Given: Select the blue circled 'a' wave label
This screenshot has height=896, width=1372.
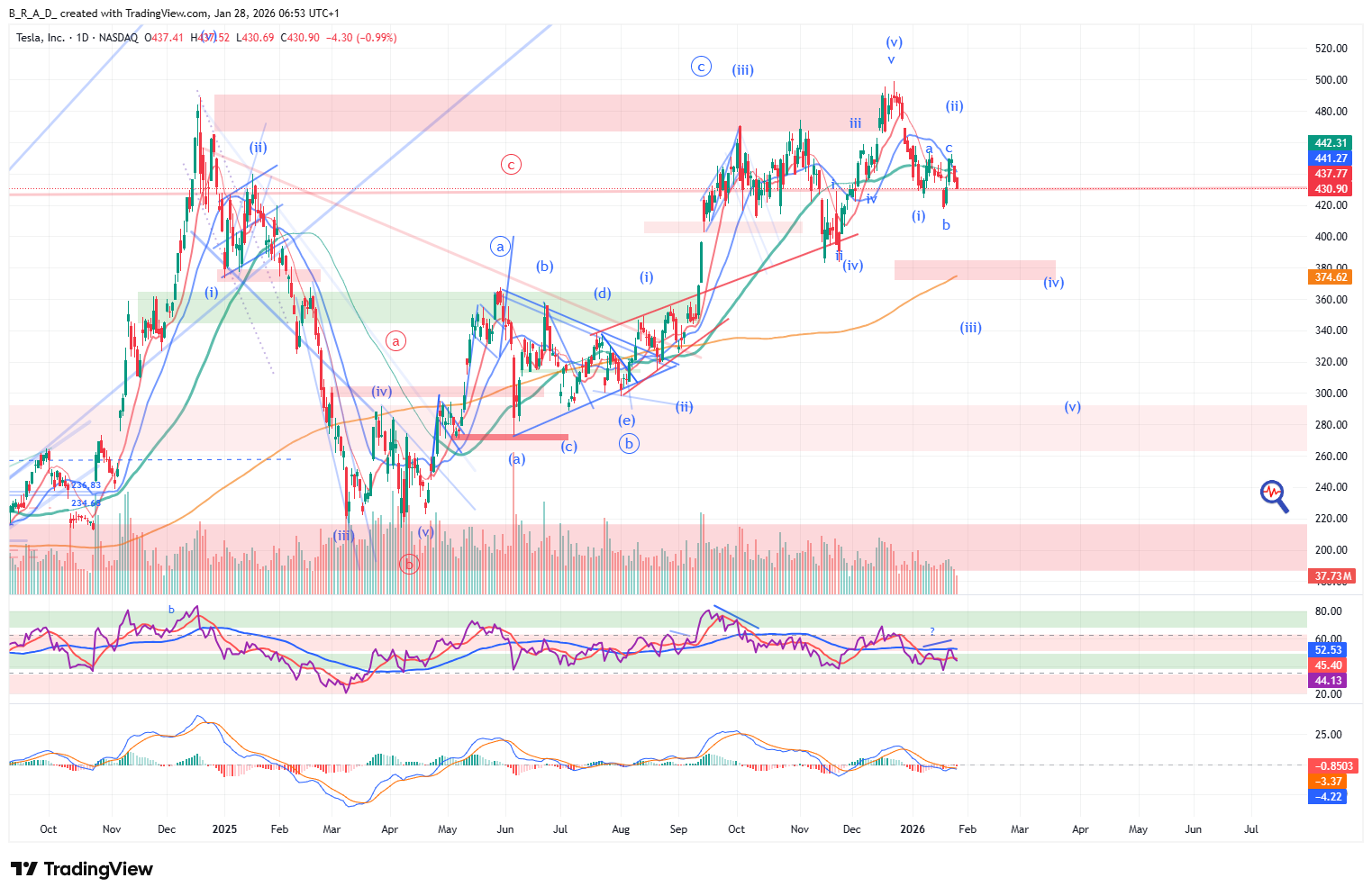Looking at the screenshot, I should 500,247.
